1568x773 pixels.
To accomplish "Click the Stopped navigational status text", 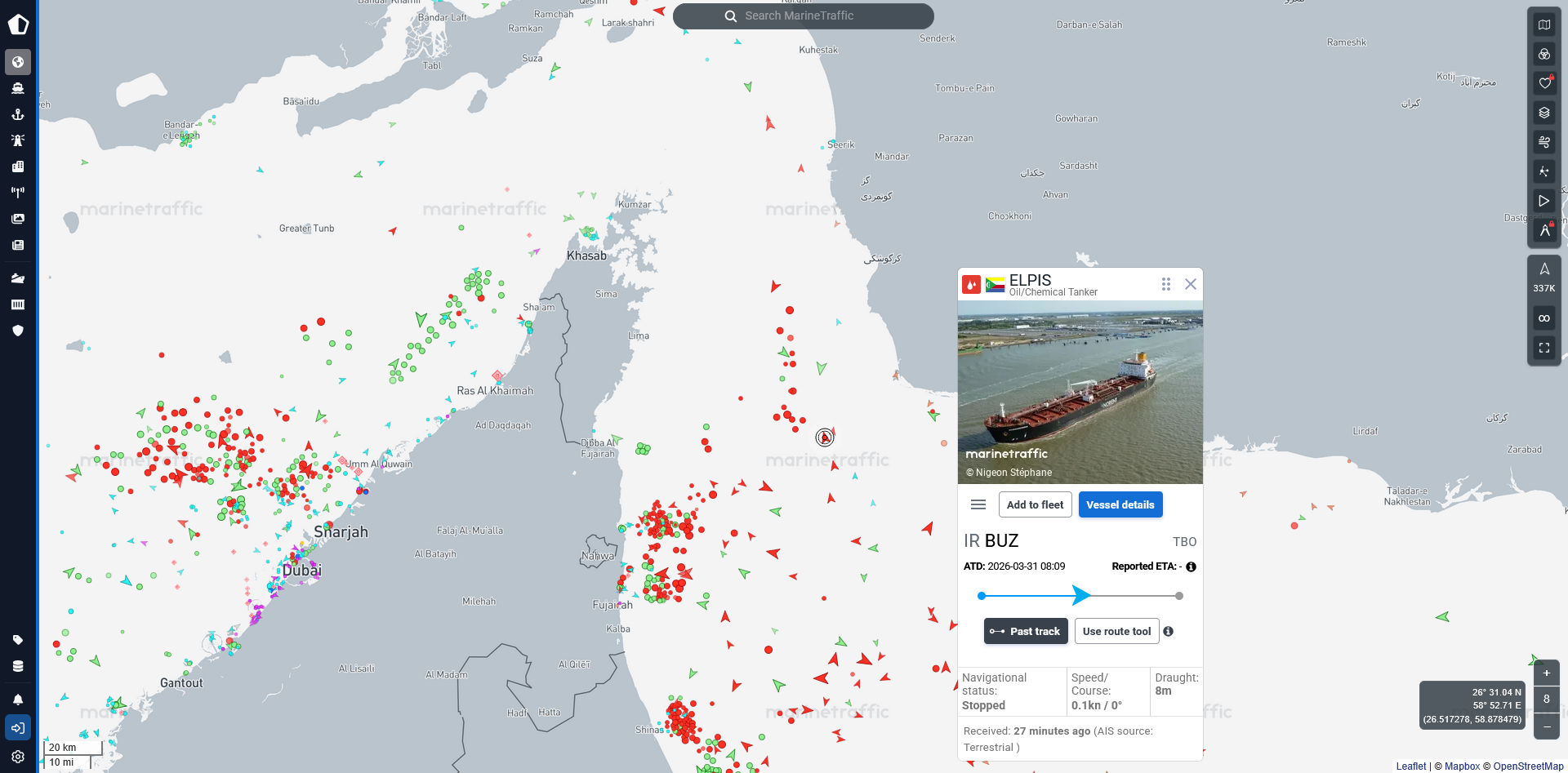I will tap(983, 705).
